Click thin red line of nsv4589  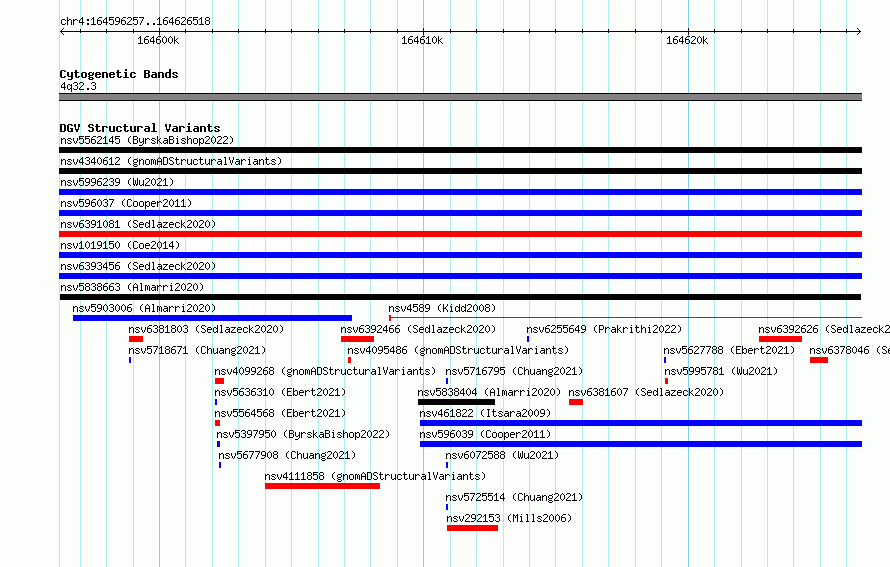click(625, 318)
